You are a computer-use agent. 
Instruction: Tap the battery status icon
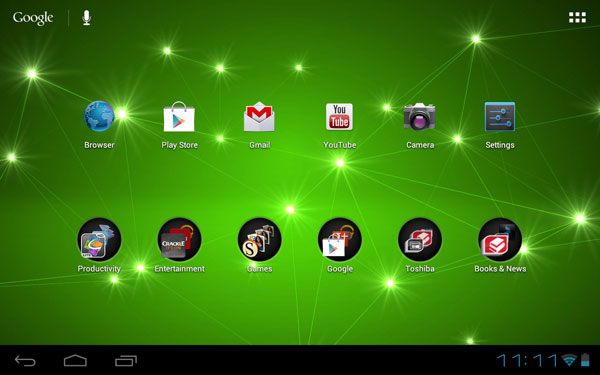pyautogui.click(x=585, y=360)
